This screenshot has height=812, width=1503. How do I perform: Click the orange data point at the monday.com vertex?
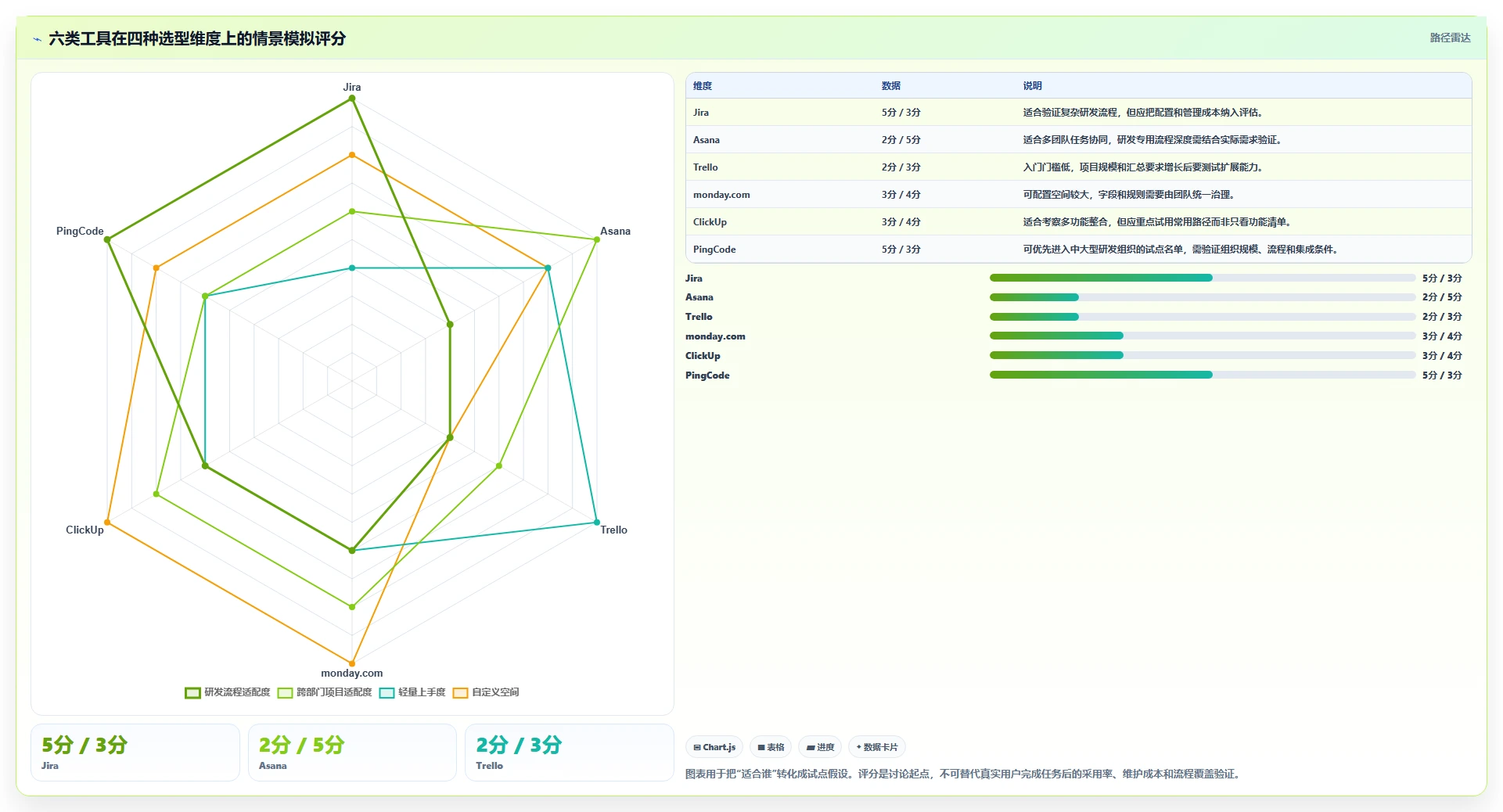pyautogui.click(x=352, y=663)
